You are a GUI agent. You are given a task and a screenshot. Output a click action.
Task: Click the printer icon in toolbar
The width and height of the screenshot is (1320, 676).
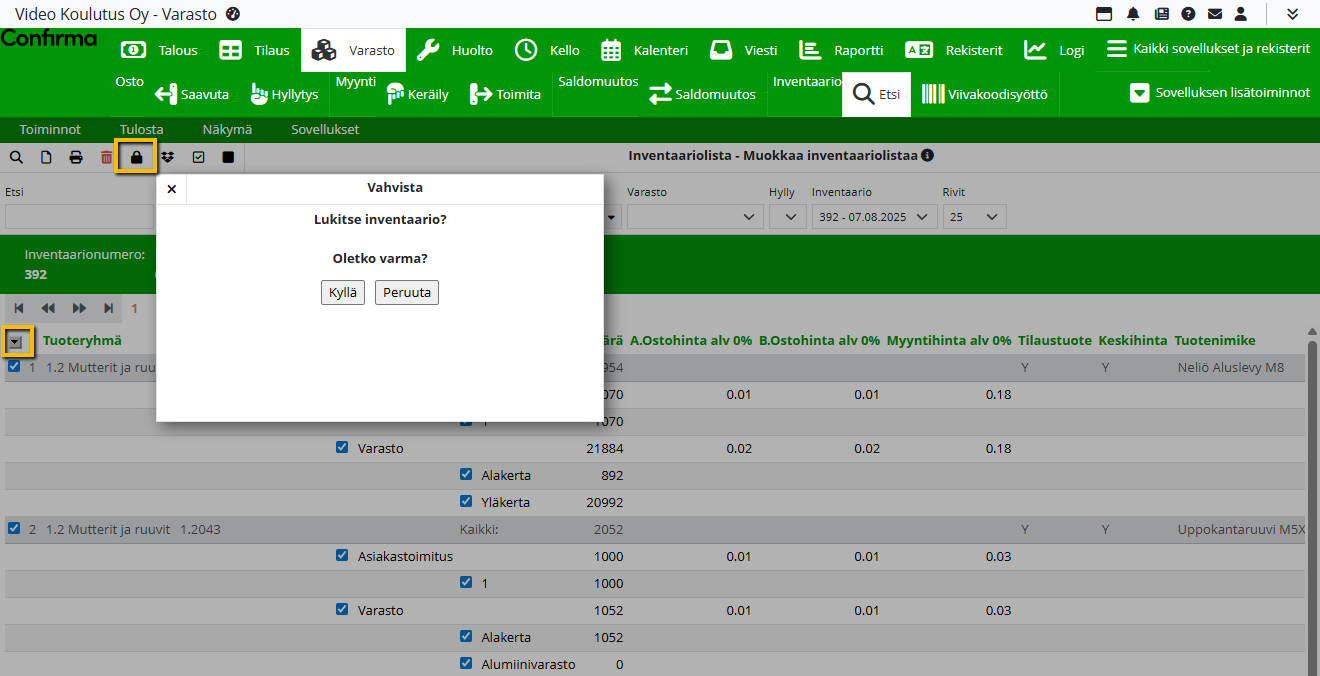pyautogui.click(x=76, y=157)
